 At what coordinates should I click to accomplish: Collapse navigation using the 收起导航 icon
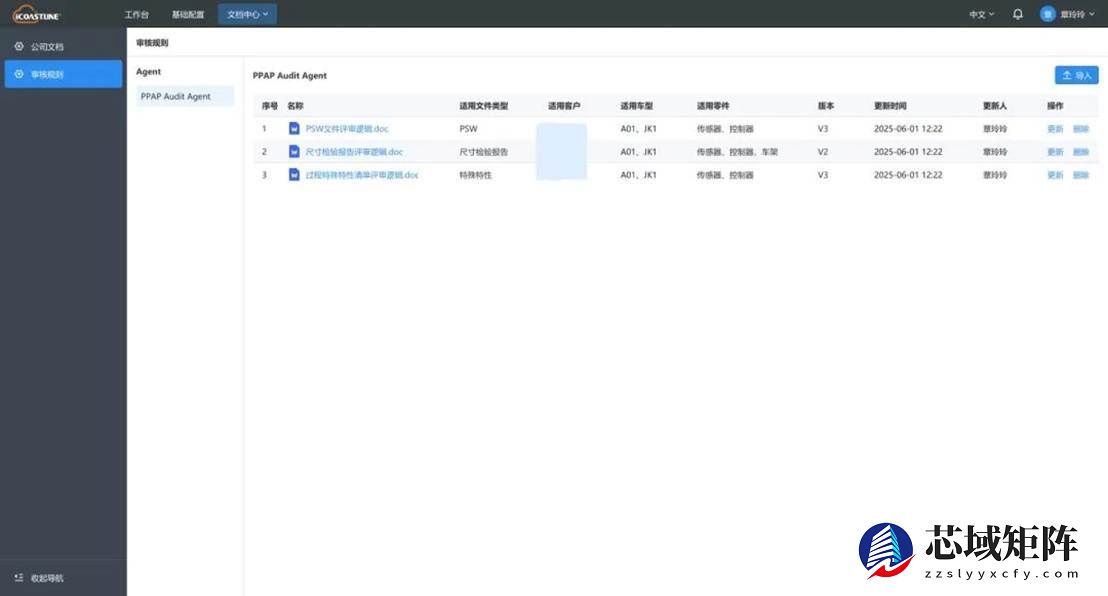tap(15, 577)
